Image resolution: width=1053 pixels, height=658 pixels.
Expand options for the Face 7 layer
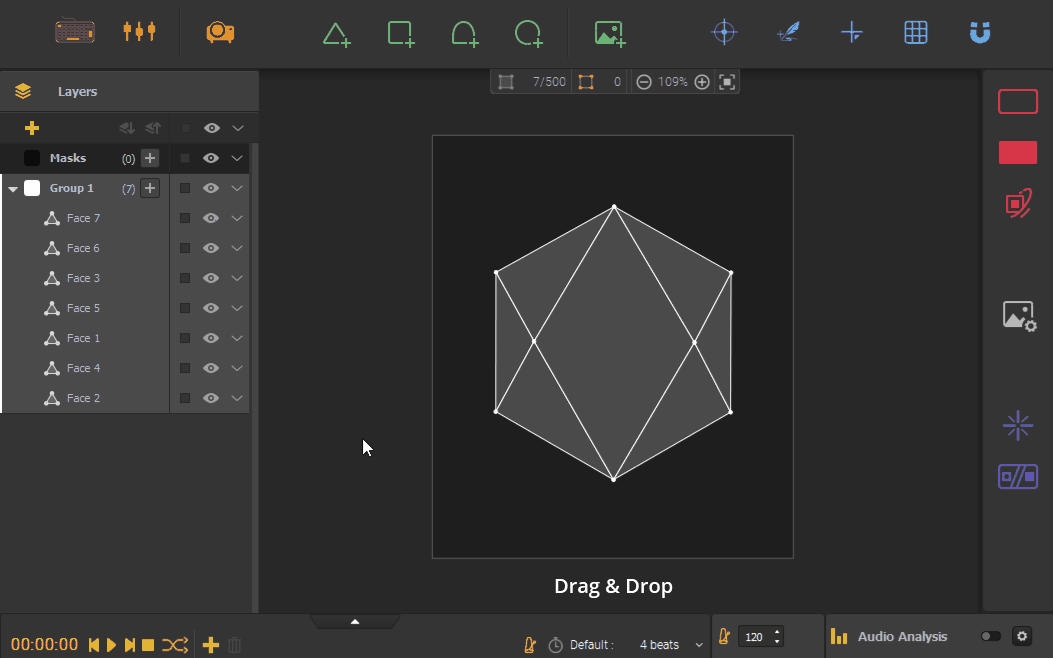237,218
